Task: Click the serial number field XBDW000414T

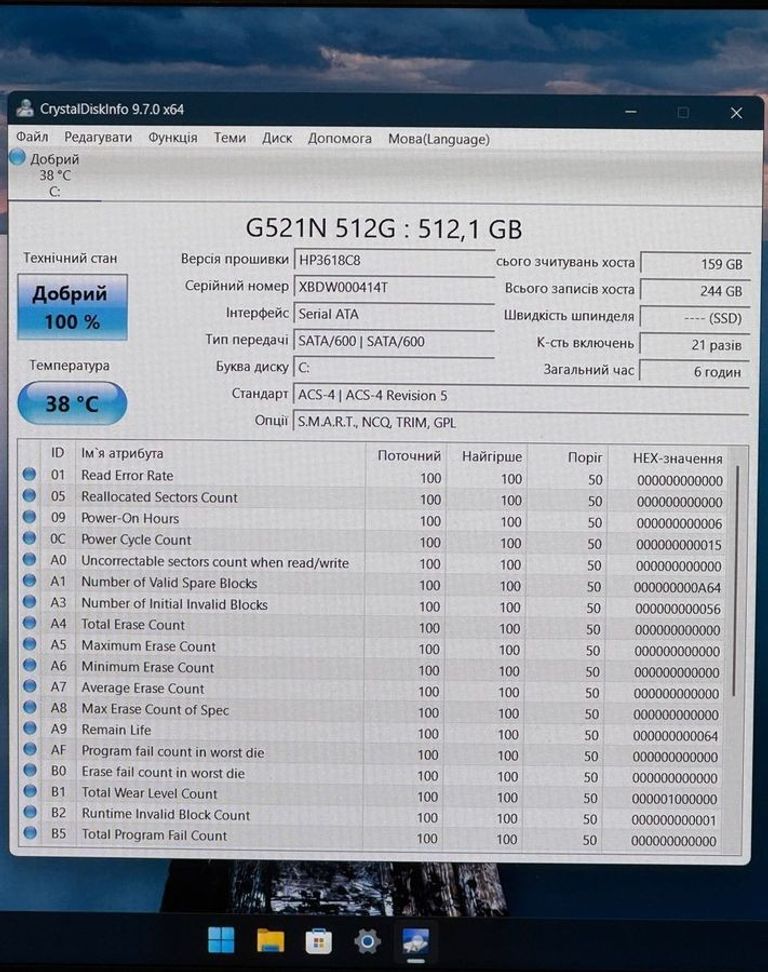Action: [393, 287]
